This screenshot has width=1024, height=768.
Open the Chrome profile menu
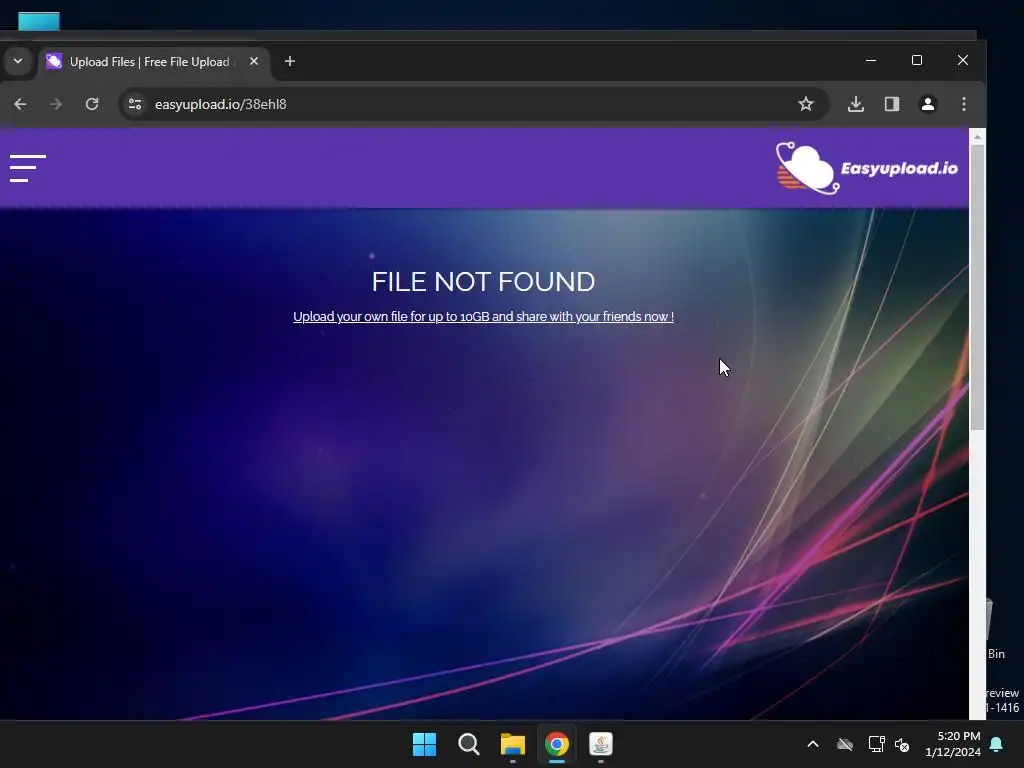(927, 104)
